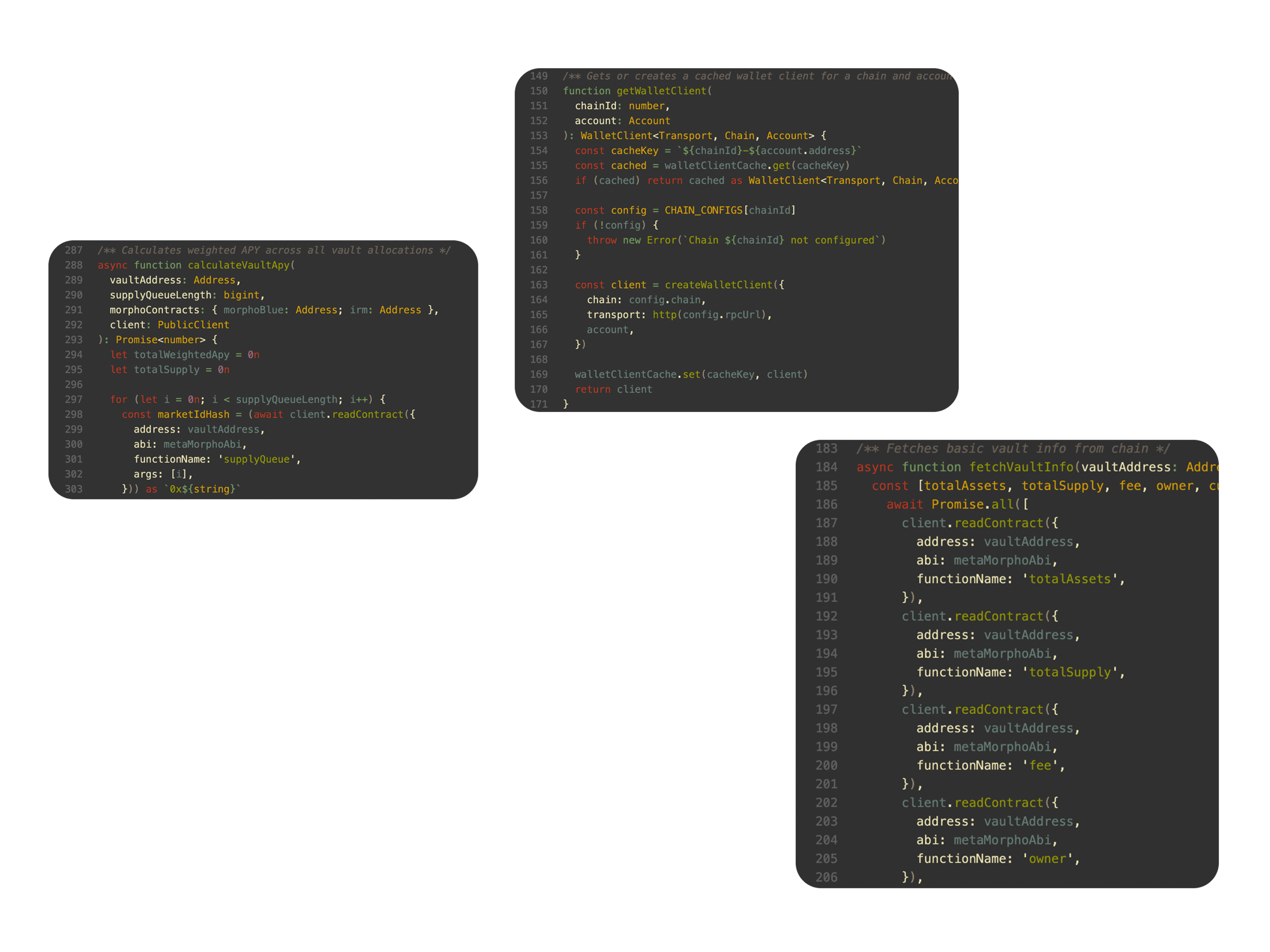Select the morphoContracts parameter name

154,310
